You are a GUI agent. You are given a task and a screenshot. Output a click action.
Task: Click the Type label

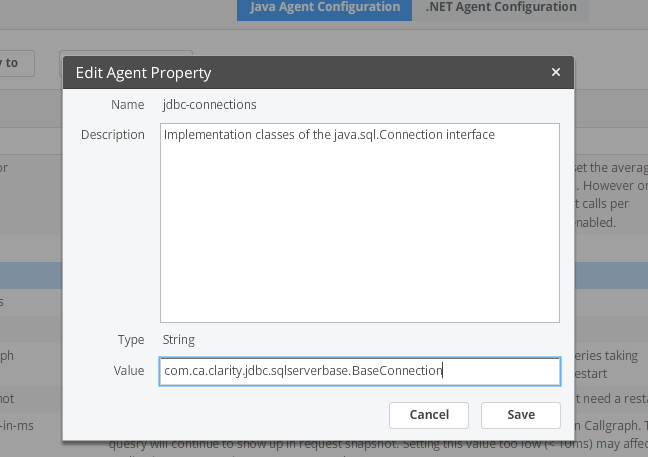tap(131, 340)
